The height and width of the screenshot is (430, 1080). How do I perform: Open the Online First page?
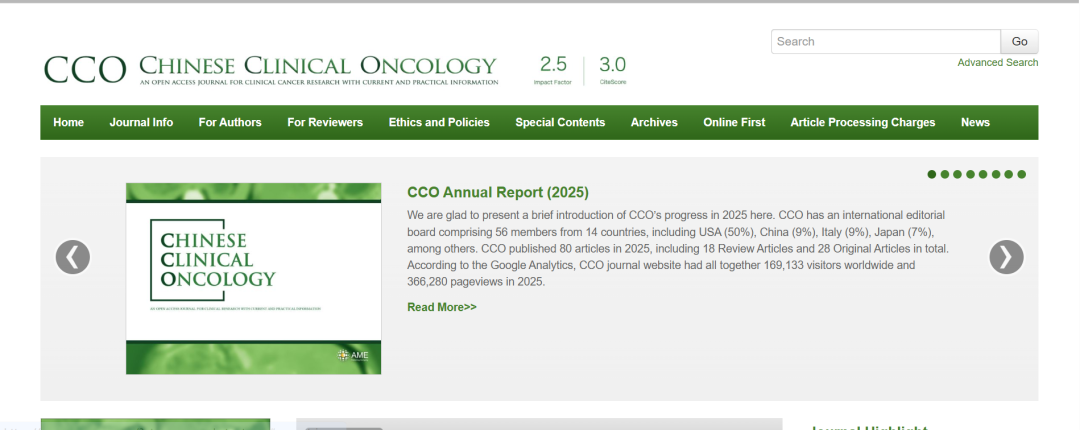click(x=734, y=123)
